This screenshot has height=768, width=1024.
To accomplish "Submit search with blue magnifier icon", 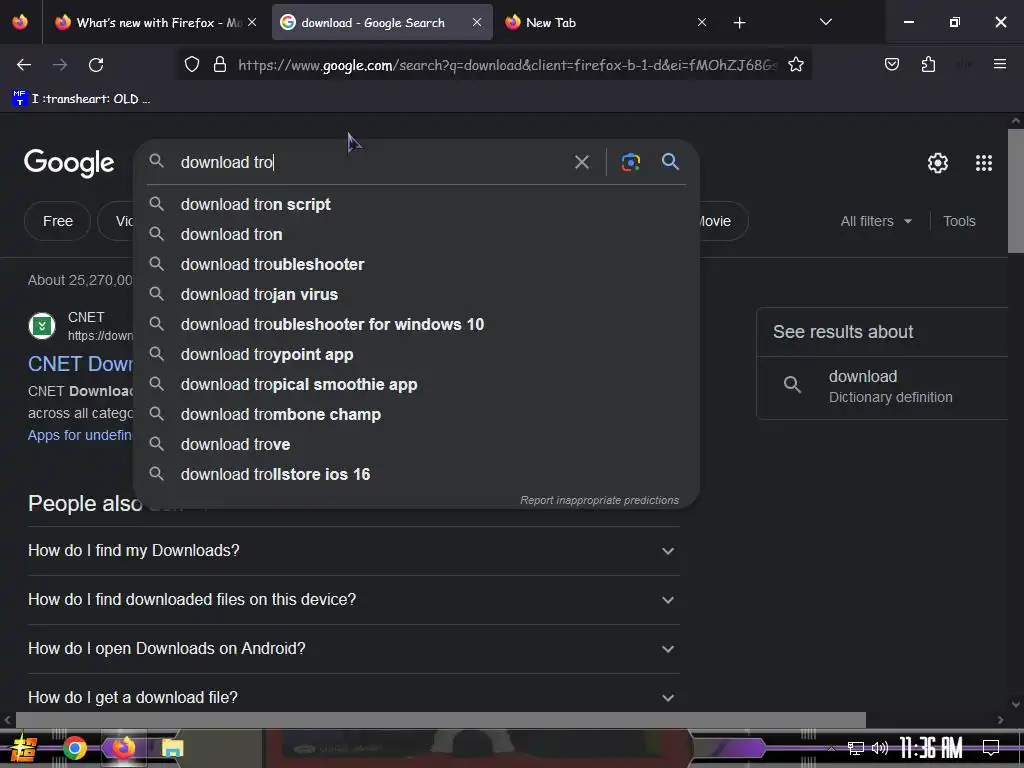I will [x=670, y=161].
